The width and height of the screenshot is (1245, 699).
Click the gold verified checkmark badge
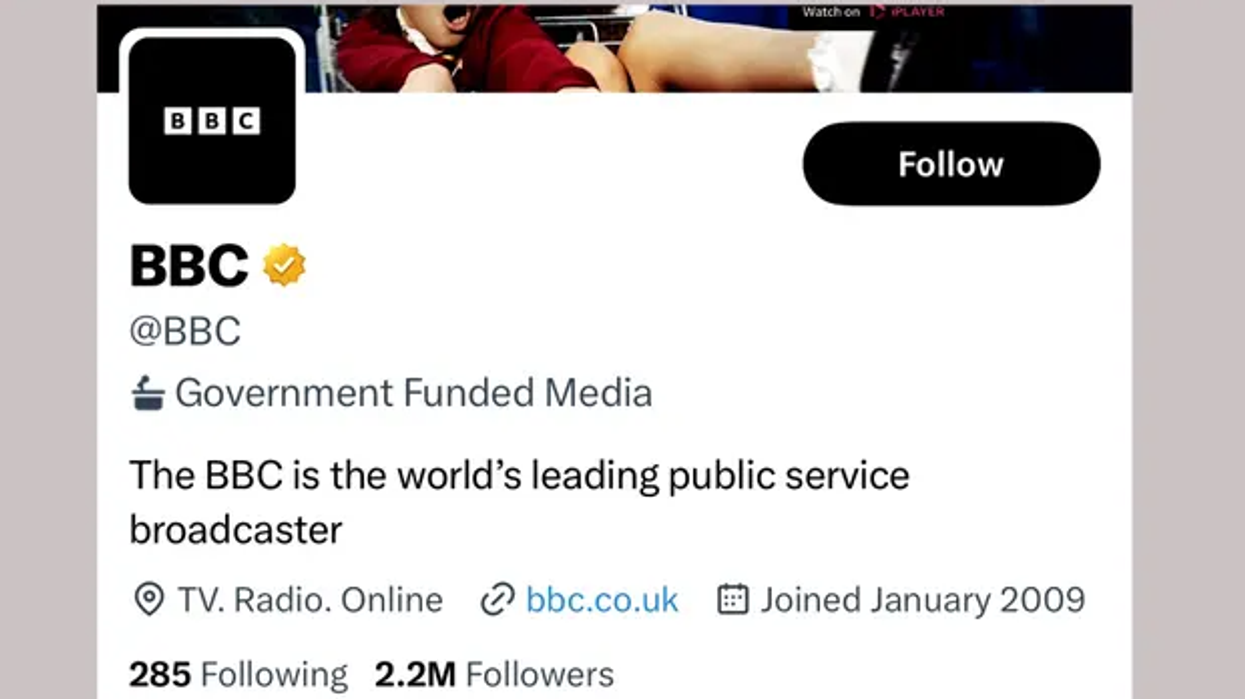tap(284, 266)
